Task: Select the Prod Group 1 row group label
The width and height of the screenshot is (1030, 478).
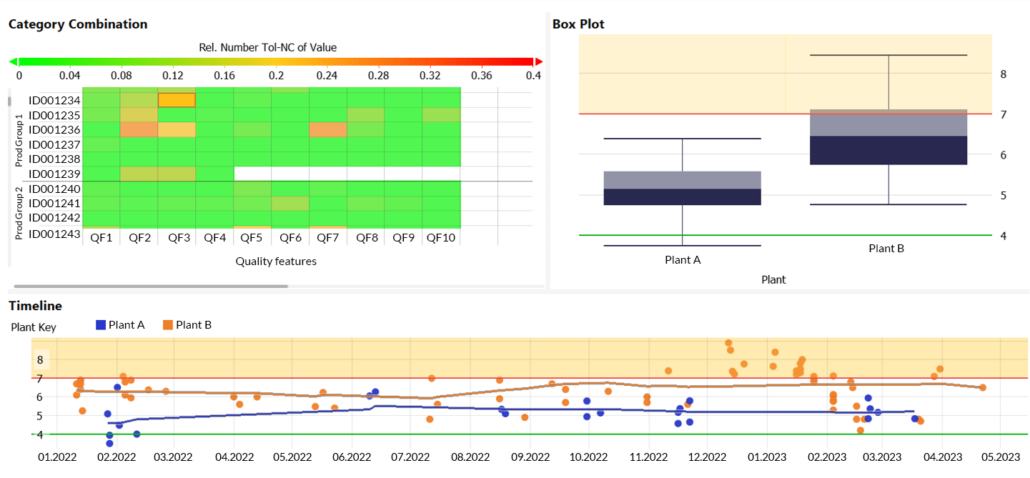Action: point(17,135)
